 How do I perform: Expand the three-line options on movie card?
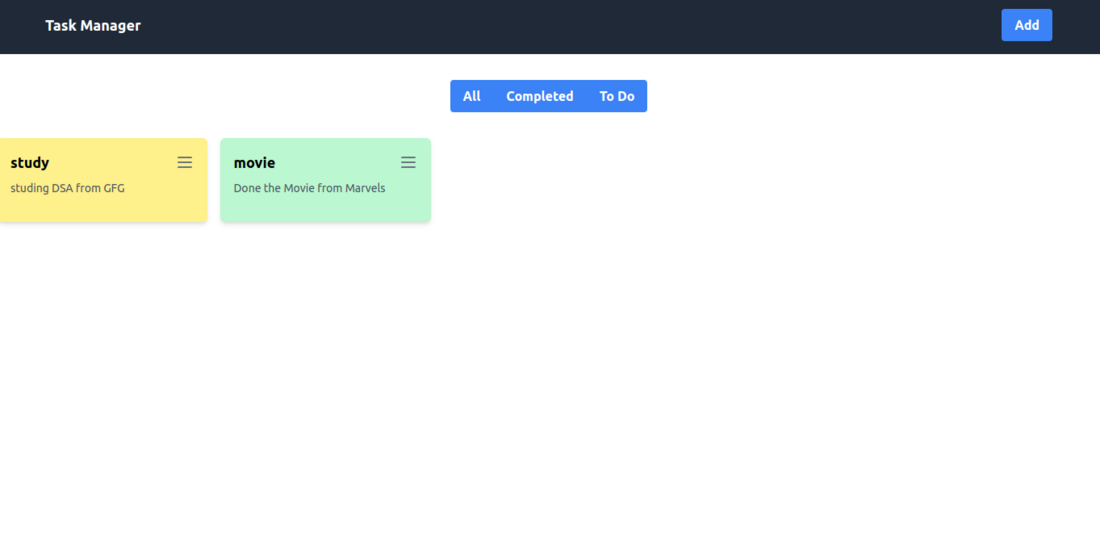(x=408, y=163)
